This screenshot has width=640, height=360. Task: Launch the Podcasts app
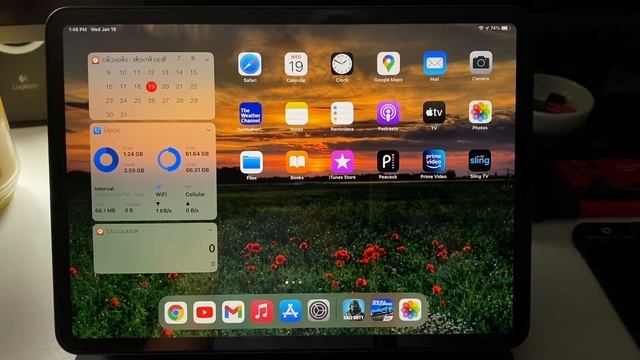(x=388, y=113)
